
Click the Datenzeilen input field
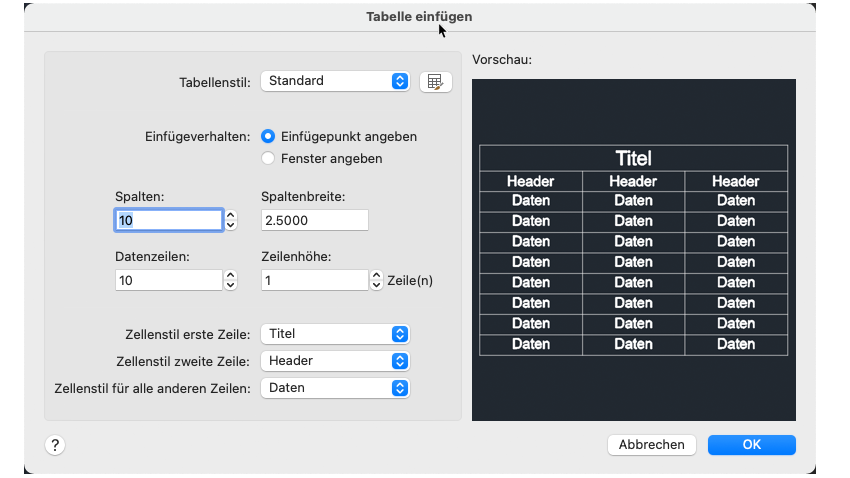[x=168, y=281]
